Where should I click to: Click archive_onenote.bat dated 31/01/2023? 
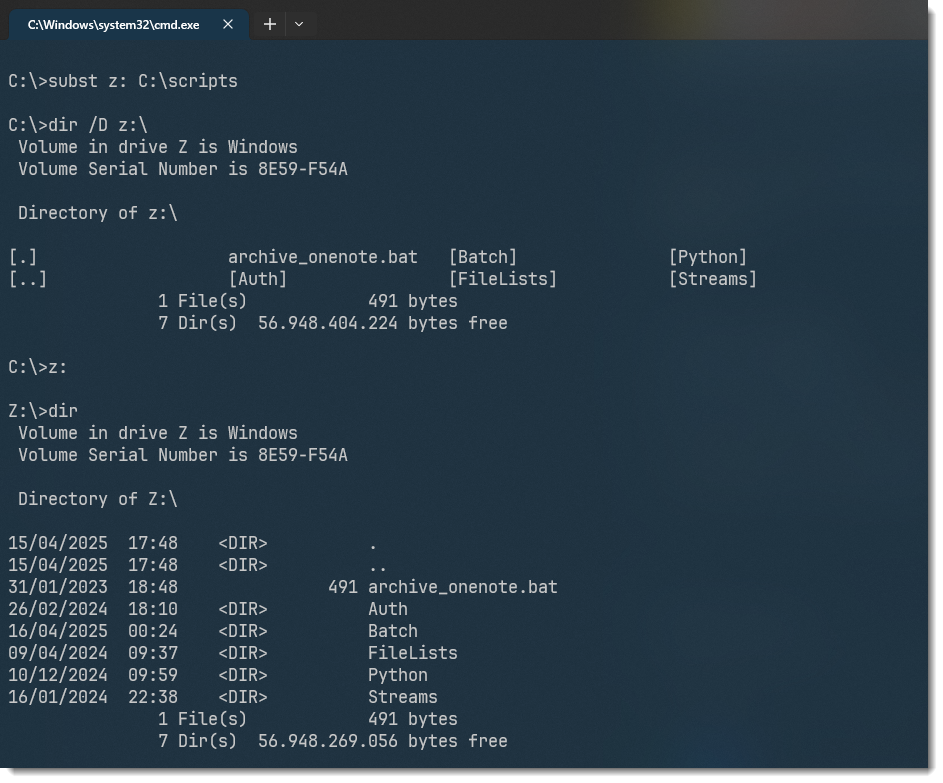[x=462, y=587]
